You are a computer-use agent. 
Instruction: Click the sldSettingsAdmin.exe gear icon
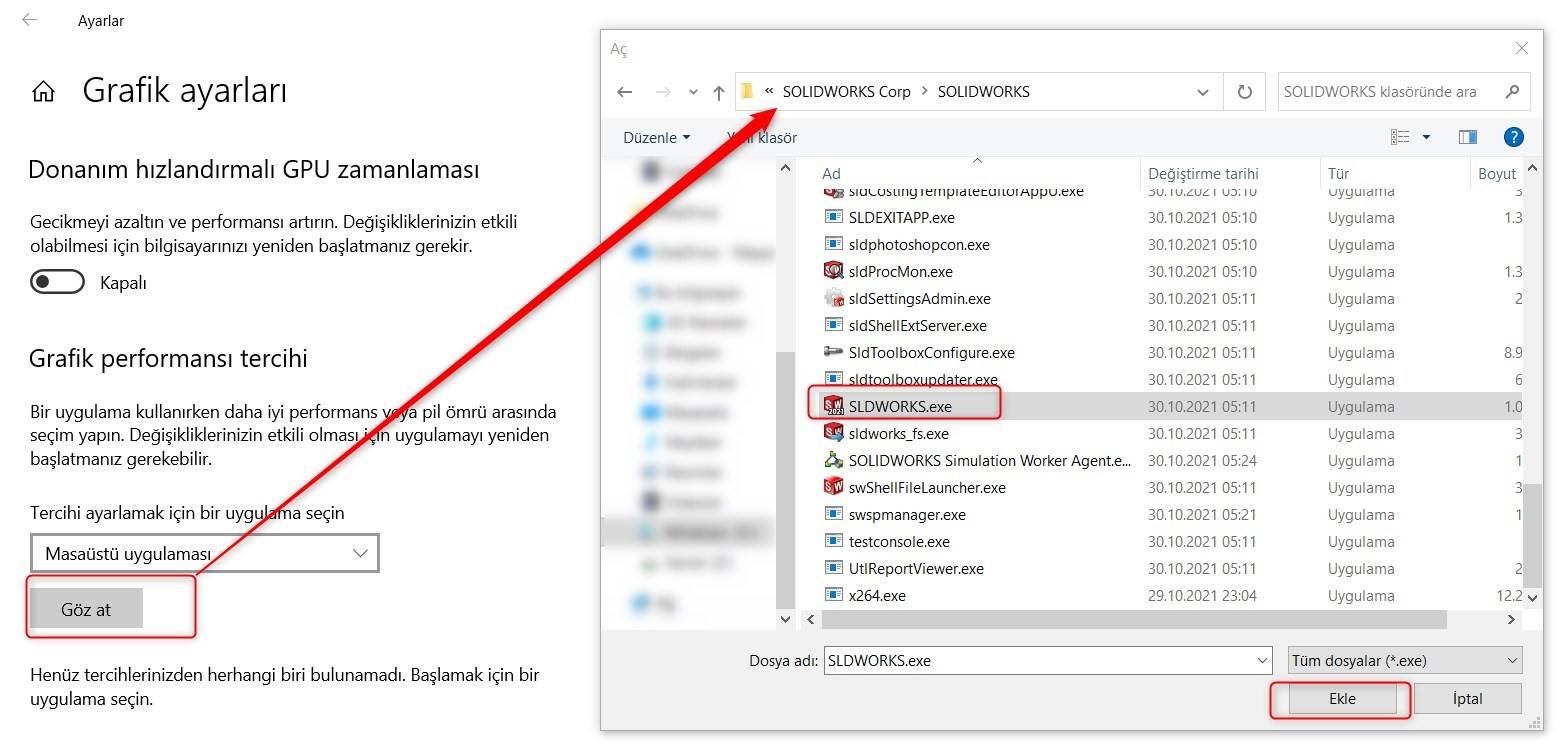833,298
